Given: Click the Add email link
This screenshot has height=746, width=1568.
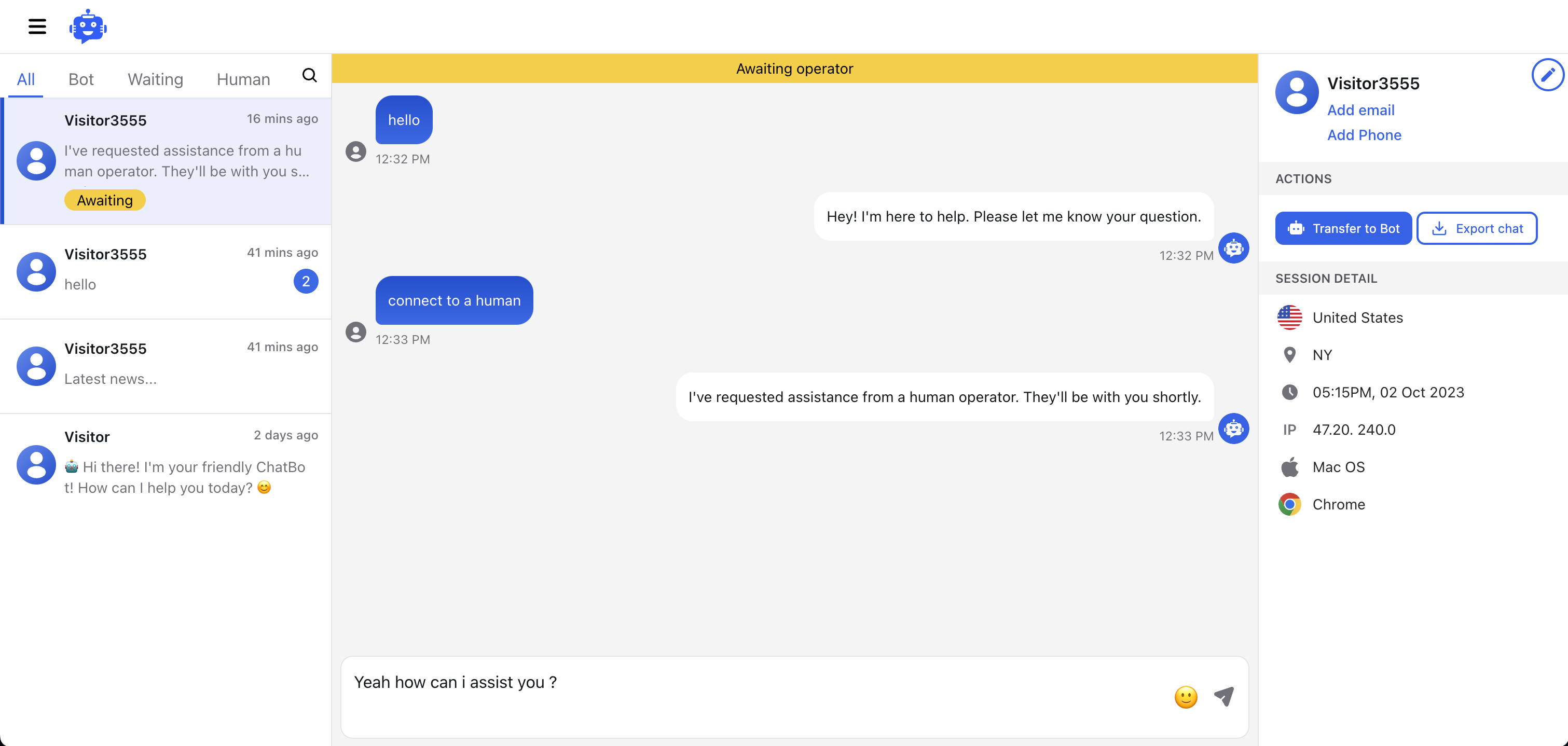Looking at the screenshot, I should click(1360, 110).
